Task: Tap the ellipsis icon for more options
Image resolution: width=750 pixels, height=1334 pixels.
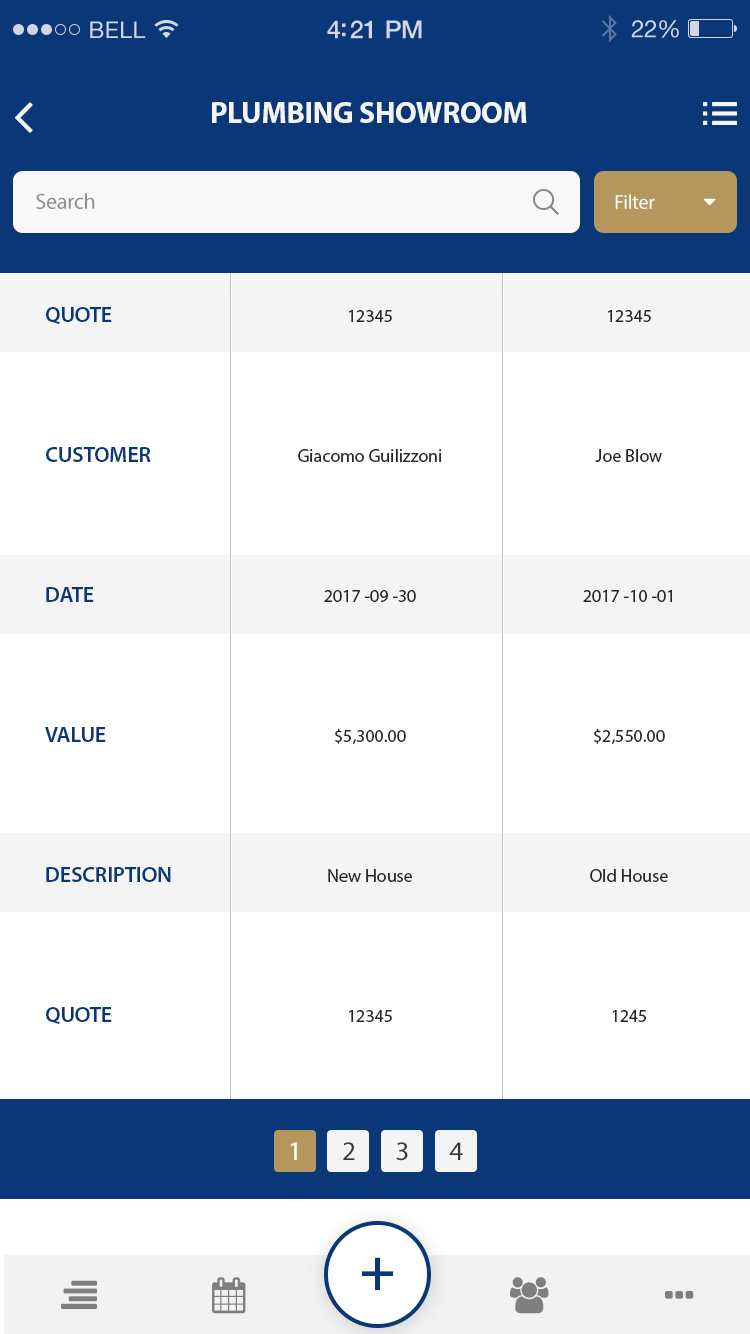Action: [678, 1295]
